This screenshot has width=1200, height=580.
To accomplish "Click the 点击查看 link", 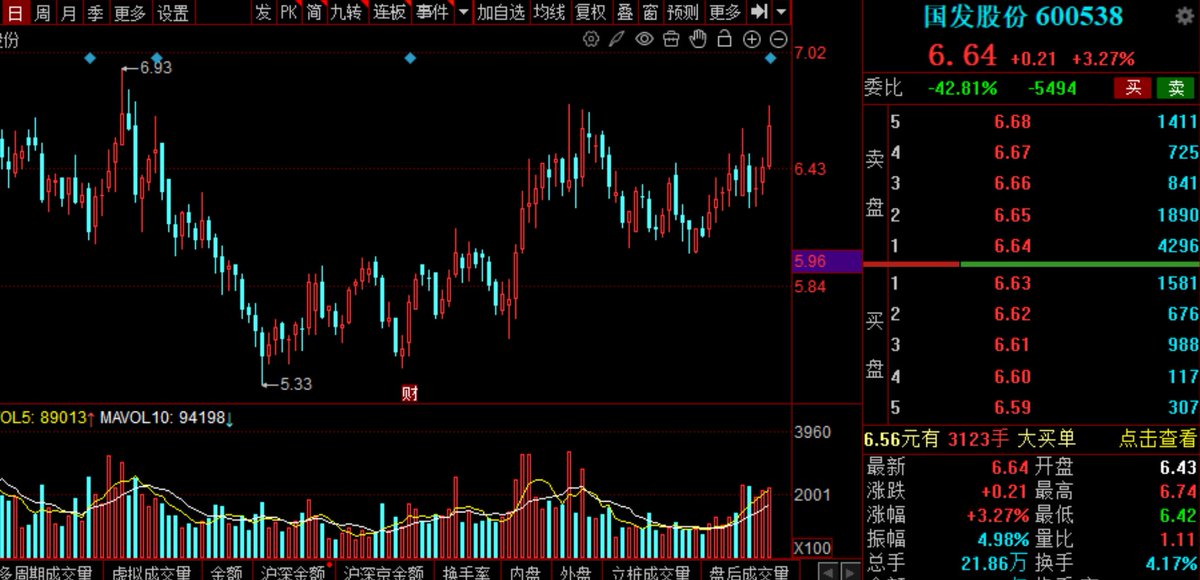I will (1157, 438).
